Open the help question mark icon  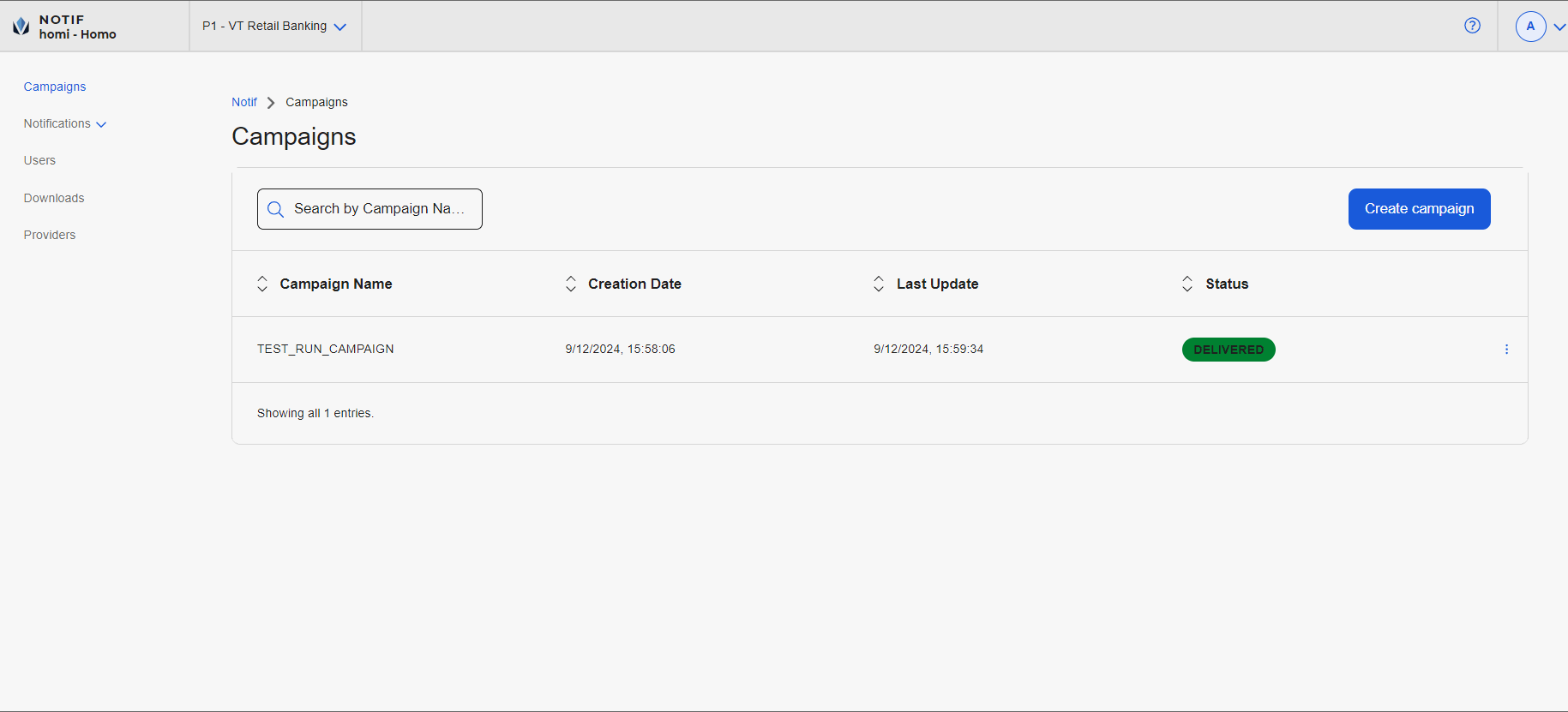pyautogui.click(x=1472, y=26)
